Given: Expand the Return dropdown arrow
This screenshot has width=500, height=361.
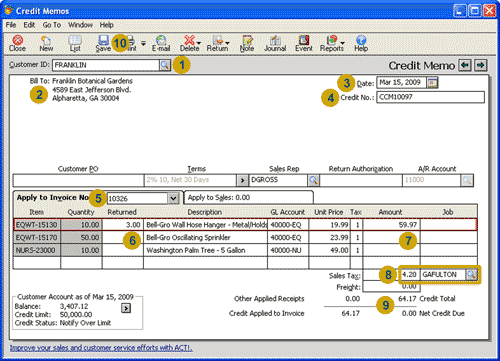Looking at the screenshot, I should pyautogui.click(x=227, y=43).
